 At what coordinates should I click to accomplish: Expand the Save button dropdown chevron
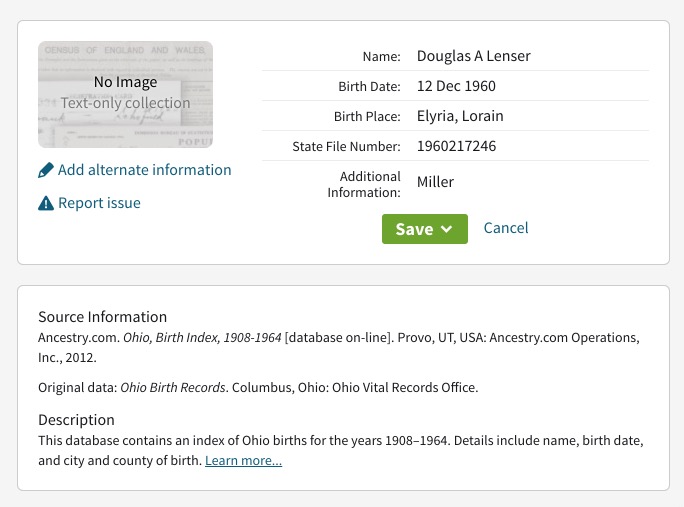[x=447, y=229]
